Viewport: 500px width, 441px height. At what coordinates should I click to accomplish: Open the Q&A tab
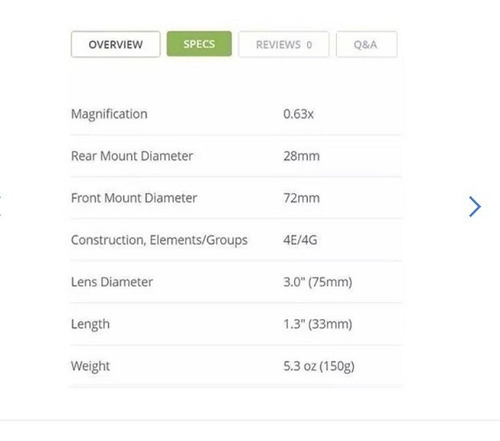(367, 44)
